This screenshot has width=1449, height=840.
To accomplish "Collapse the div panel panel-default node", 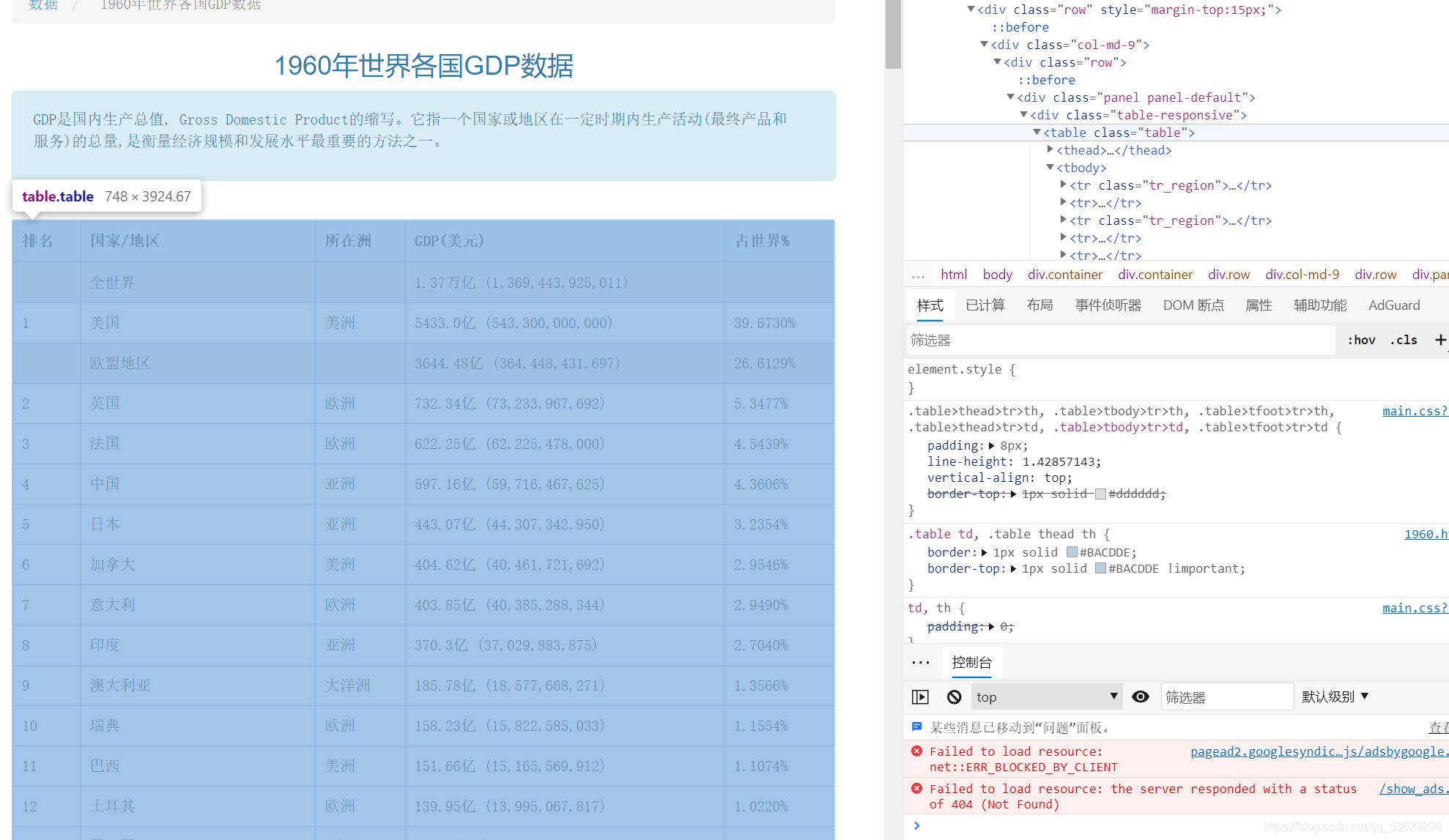I will coord(1011,97).
